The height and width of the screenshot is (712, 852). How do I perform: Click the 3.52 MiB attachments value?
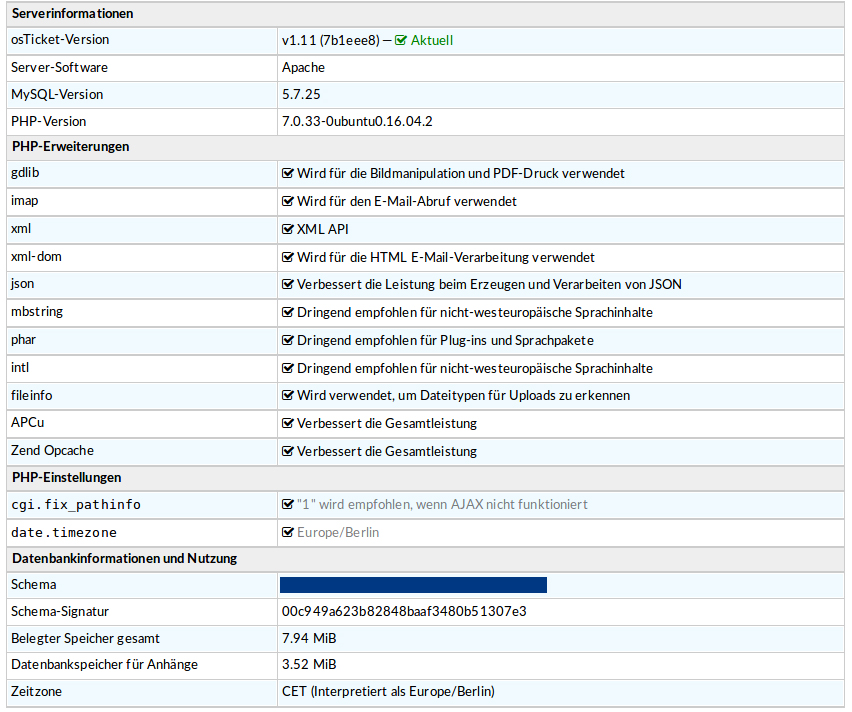click(309, 665)
